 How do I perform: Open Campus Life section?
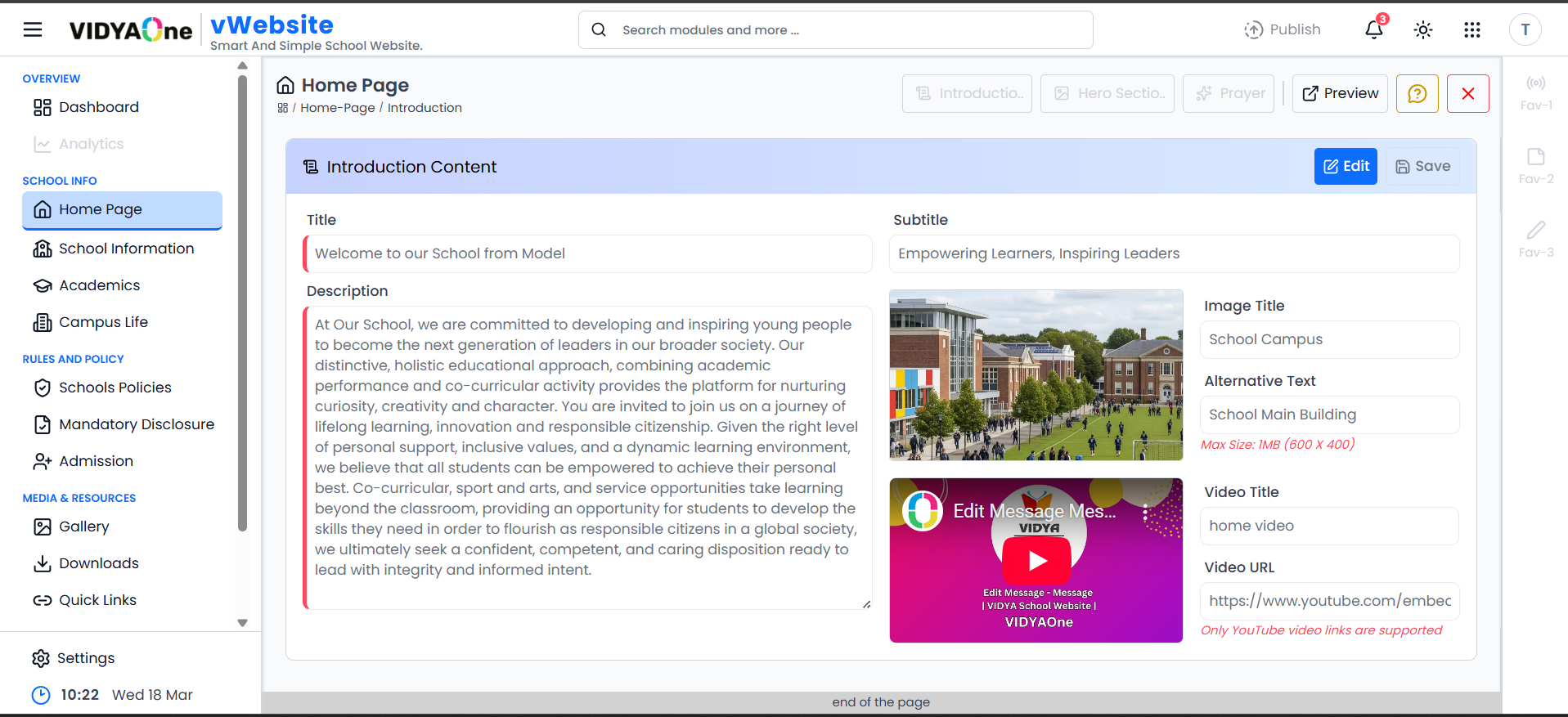tap(123, 322)
